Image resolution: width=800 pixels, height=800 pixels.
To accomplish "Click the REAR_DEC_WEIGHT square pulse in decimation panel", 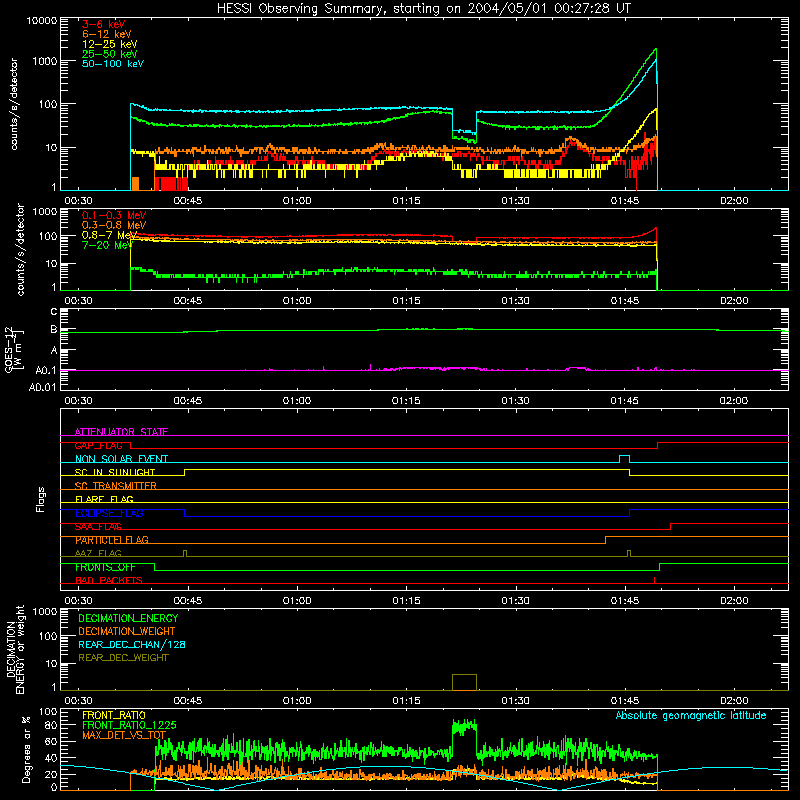I will coord(464,682).
